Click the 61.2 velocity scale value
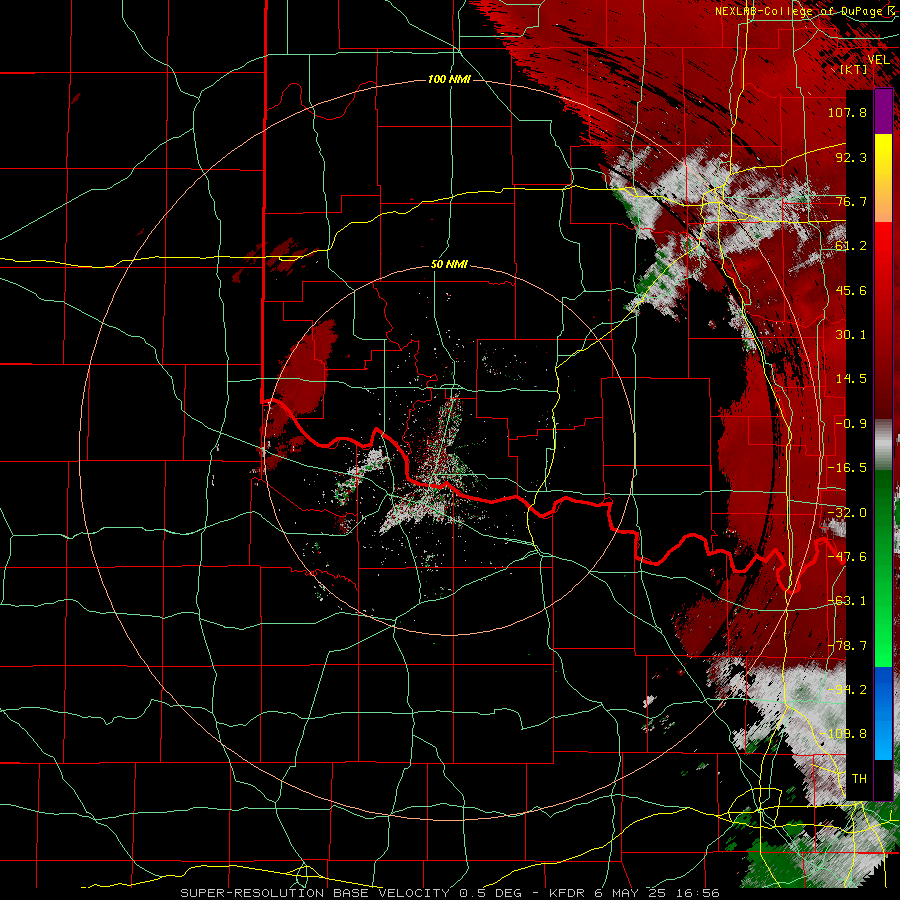Viewport: 900px width, 900px height. [851, 246]
